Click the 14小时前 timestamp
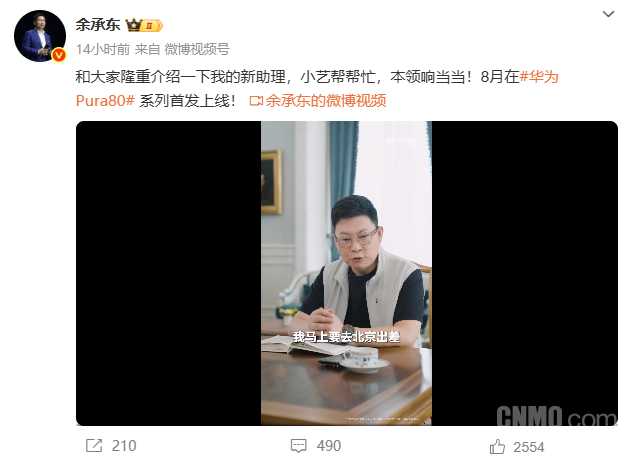632x456 pixels. [103, 49]
